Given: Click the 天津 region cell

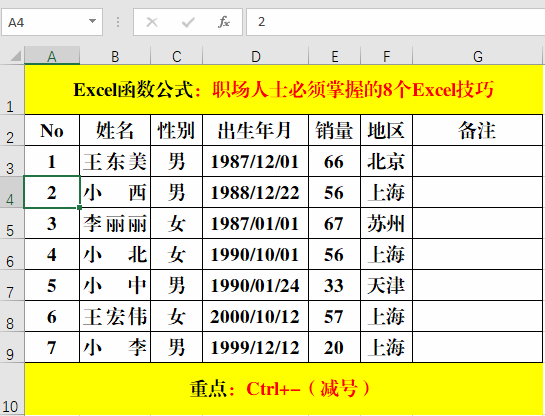Looking at the screenshot, I should [387, 285].
